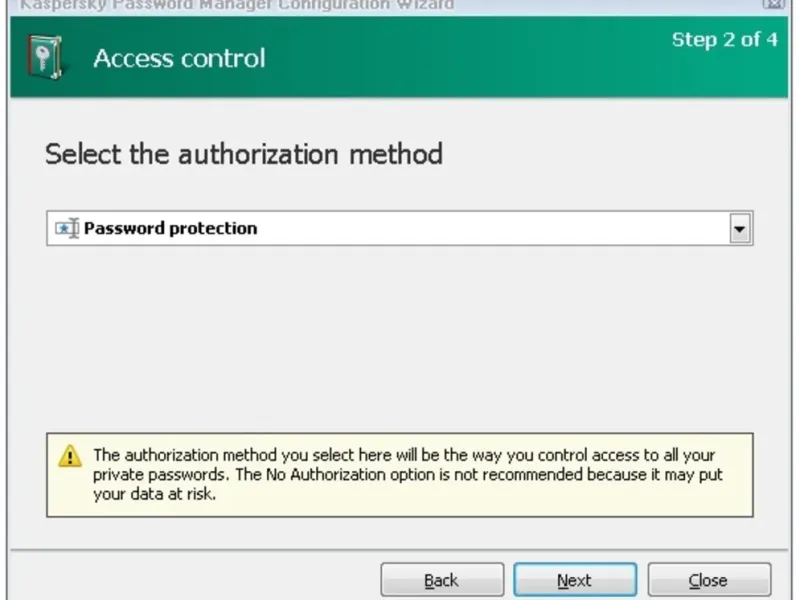Click the Access control header title
The width and height of the screenshot is (800, 600).
[179, 58]
